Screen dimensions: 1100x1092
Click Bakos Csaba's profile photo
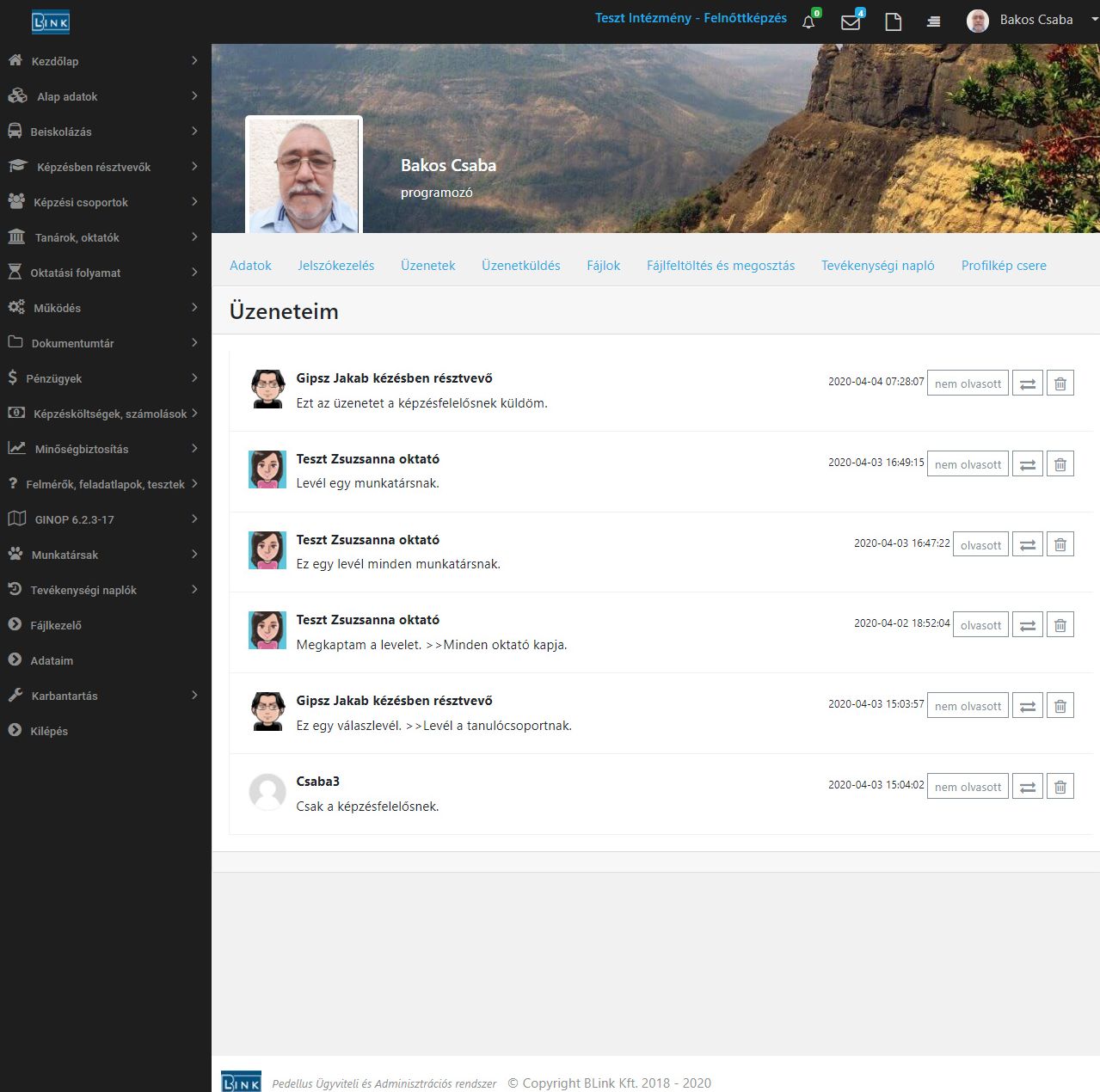(304, 175)
